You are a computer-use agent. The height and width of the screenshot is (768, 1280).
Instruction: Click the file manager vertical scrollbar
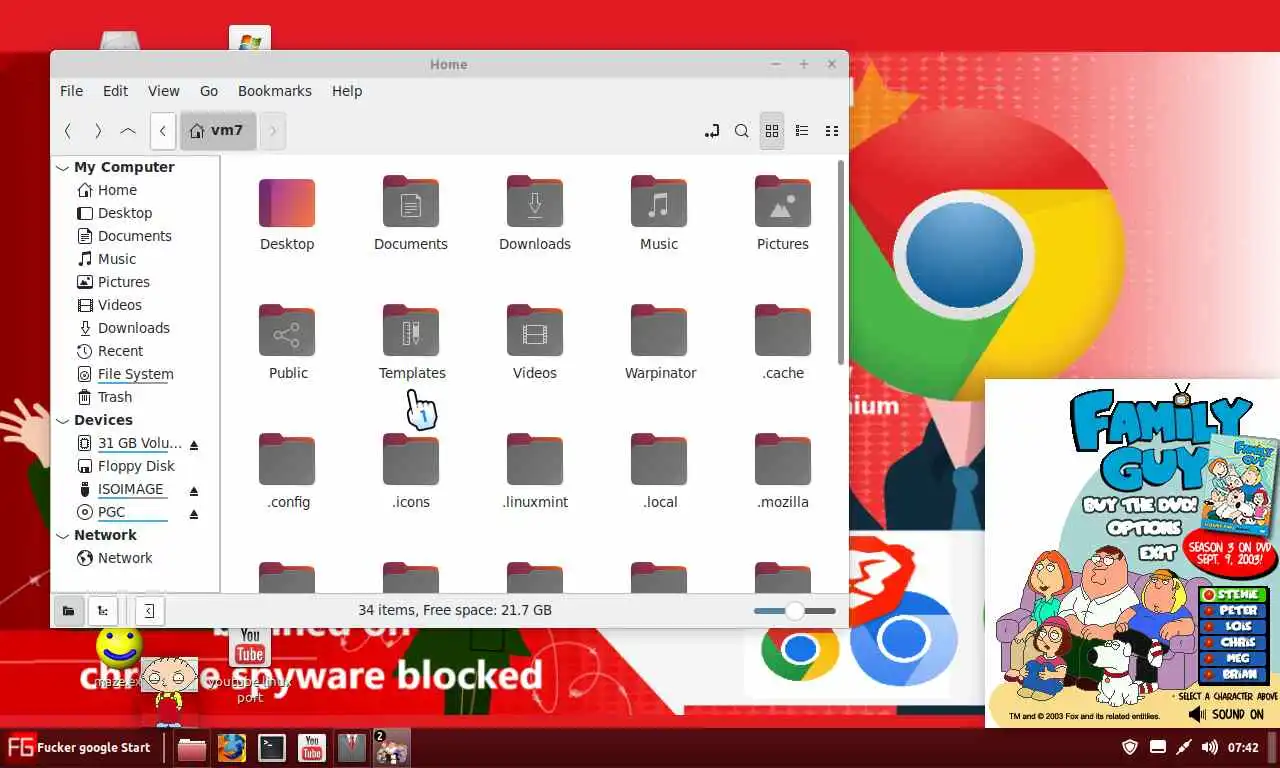(x=841, y=264)
